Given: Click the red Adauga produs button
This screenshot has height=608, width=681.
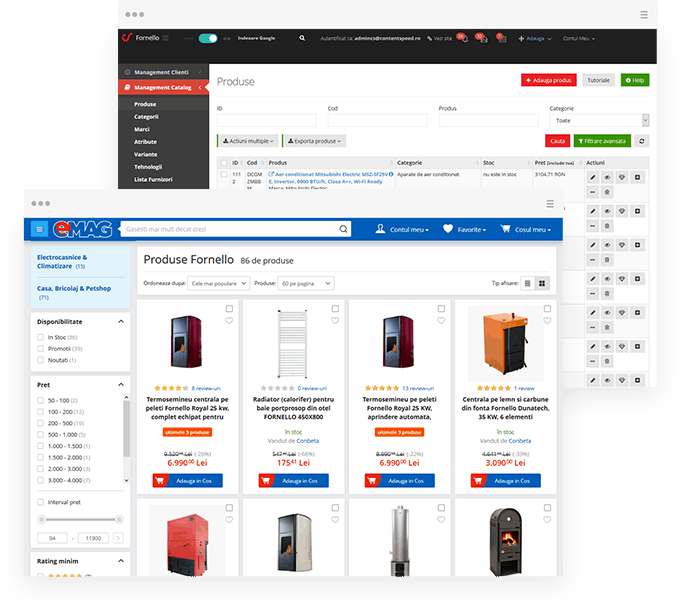Looking at the screenshot, I should pos(548,80).
